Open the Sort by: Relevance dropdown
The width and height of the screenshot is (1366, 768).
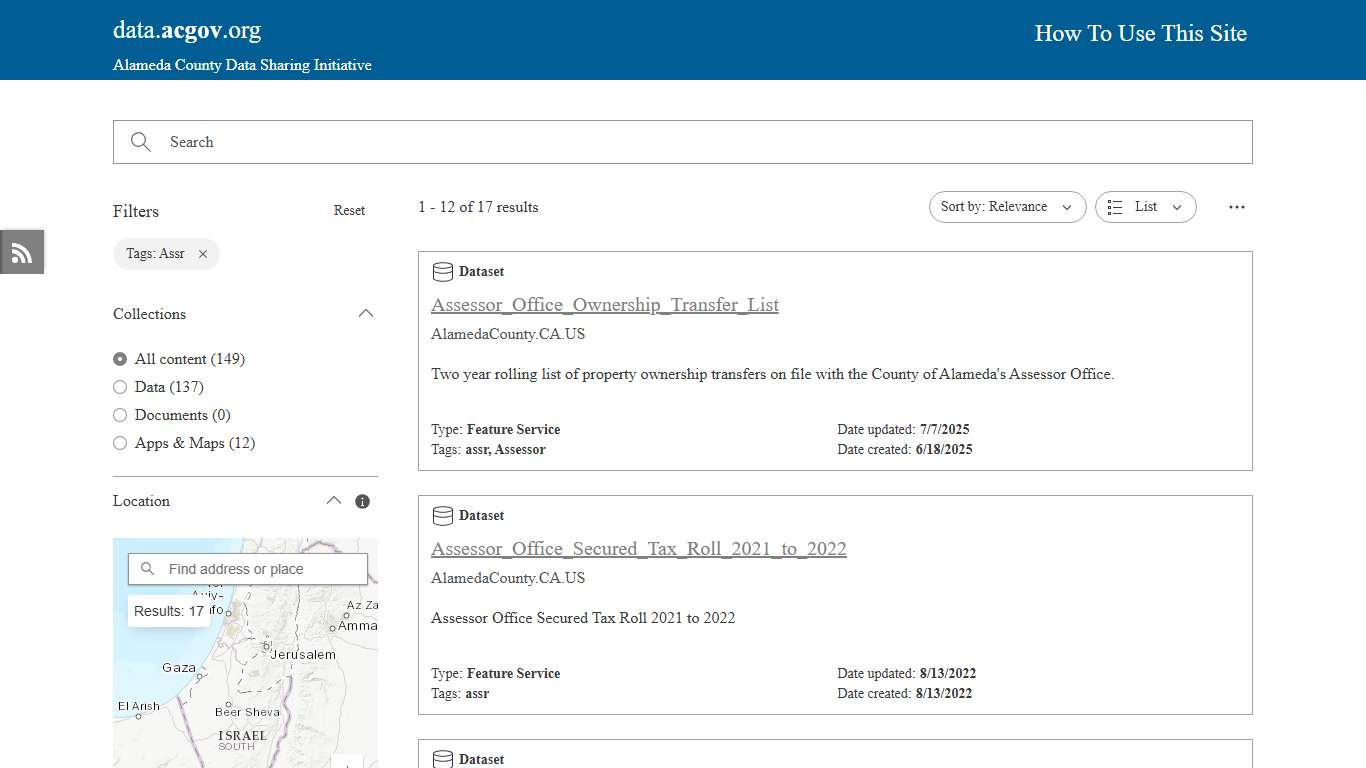[x=1007, y=206]
